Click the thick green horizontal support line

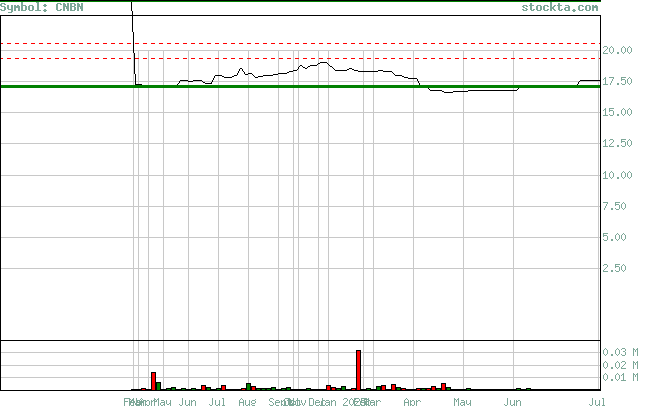pyautogui.click(x=300, y=86)
